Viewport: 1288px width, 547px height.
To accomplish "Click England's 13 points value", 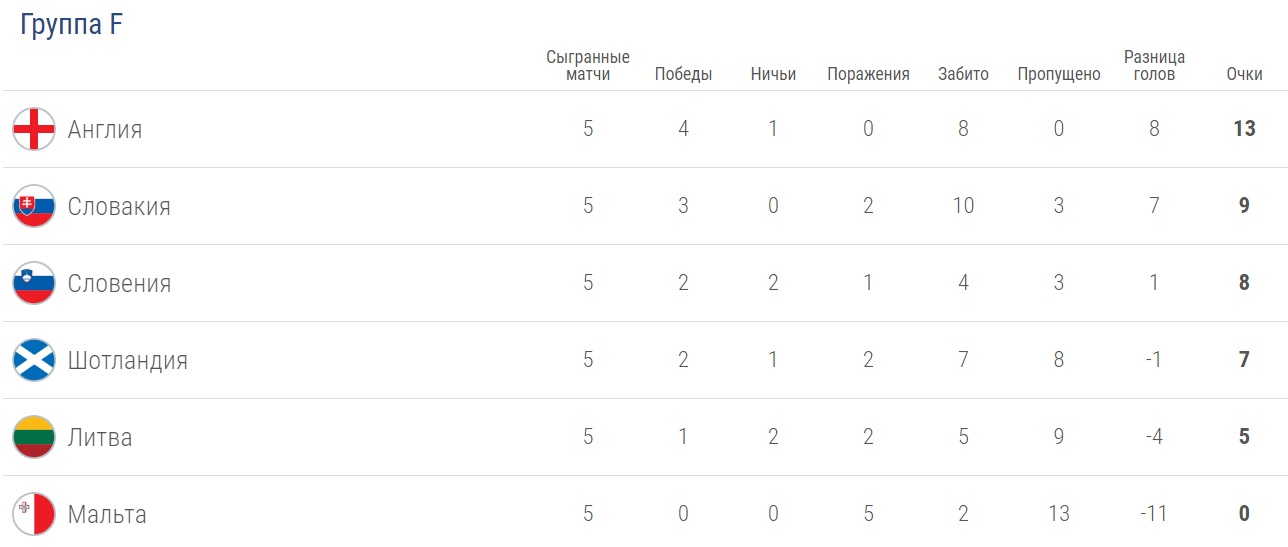I will point(1244,129).
